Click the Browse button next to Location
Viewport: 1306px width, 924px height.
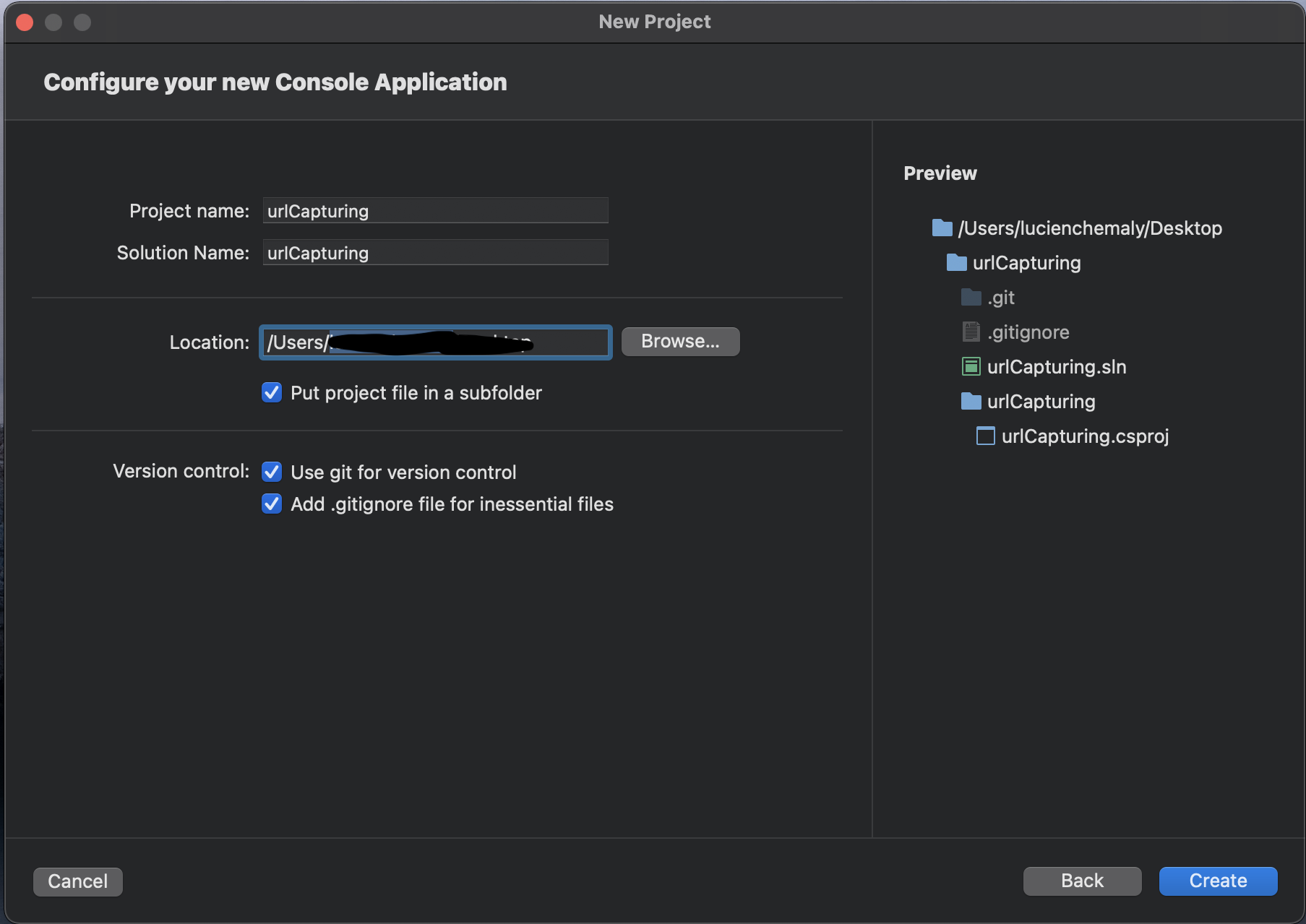pos(679,341)
